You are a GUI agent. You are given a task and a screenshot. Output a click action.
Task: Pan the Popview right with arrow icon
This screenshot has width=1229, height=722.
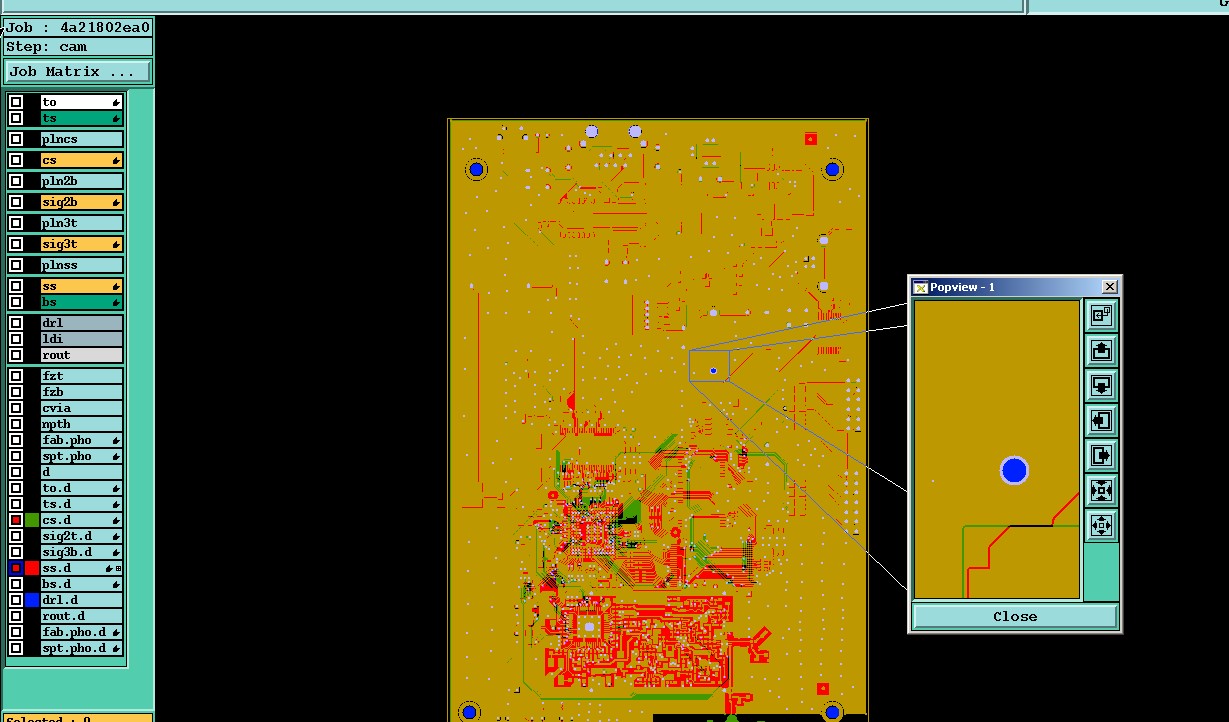click(1101, 456)
